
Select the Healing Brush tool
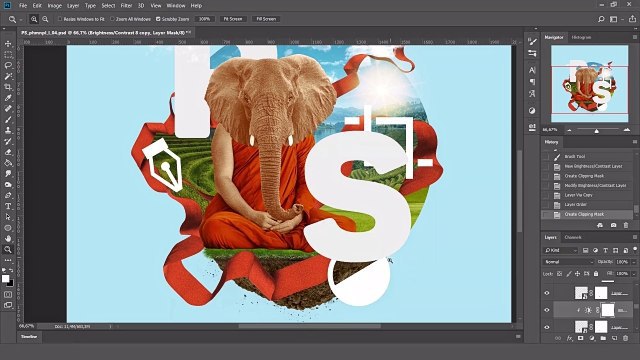(x=8, y=109)
